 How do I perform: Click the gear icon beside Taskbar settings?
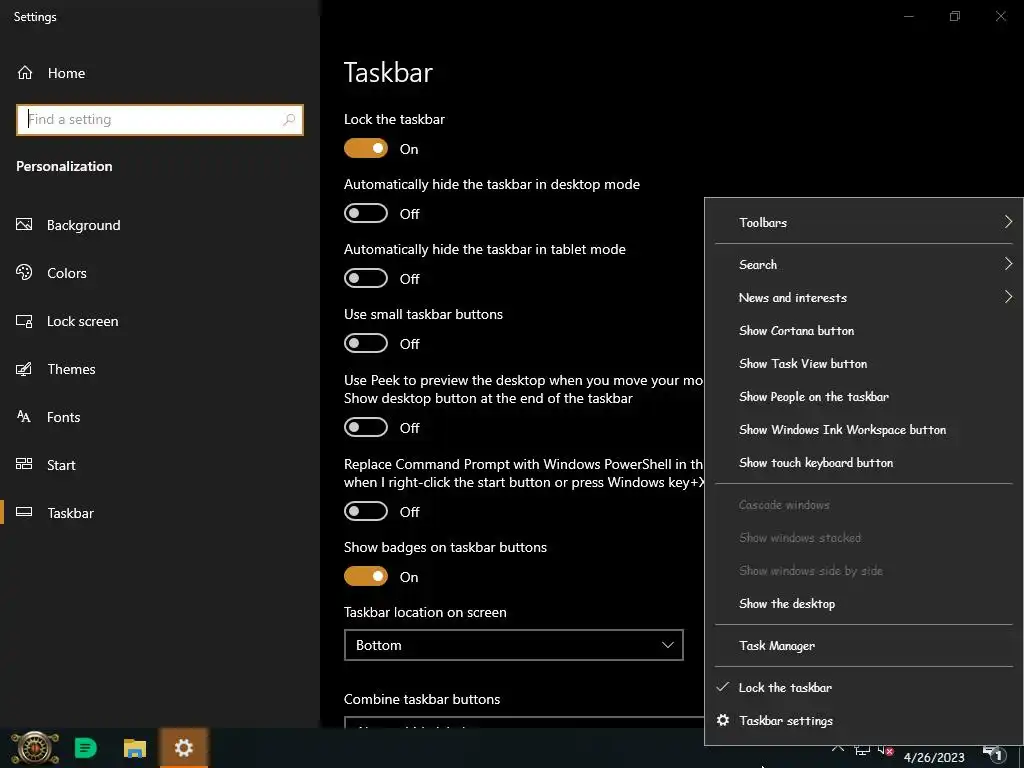[x=722, y=720]
